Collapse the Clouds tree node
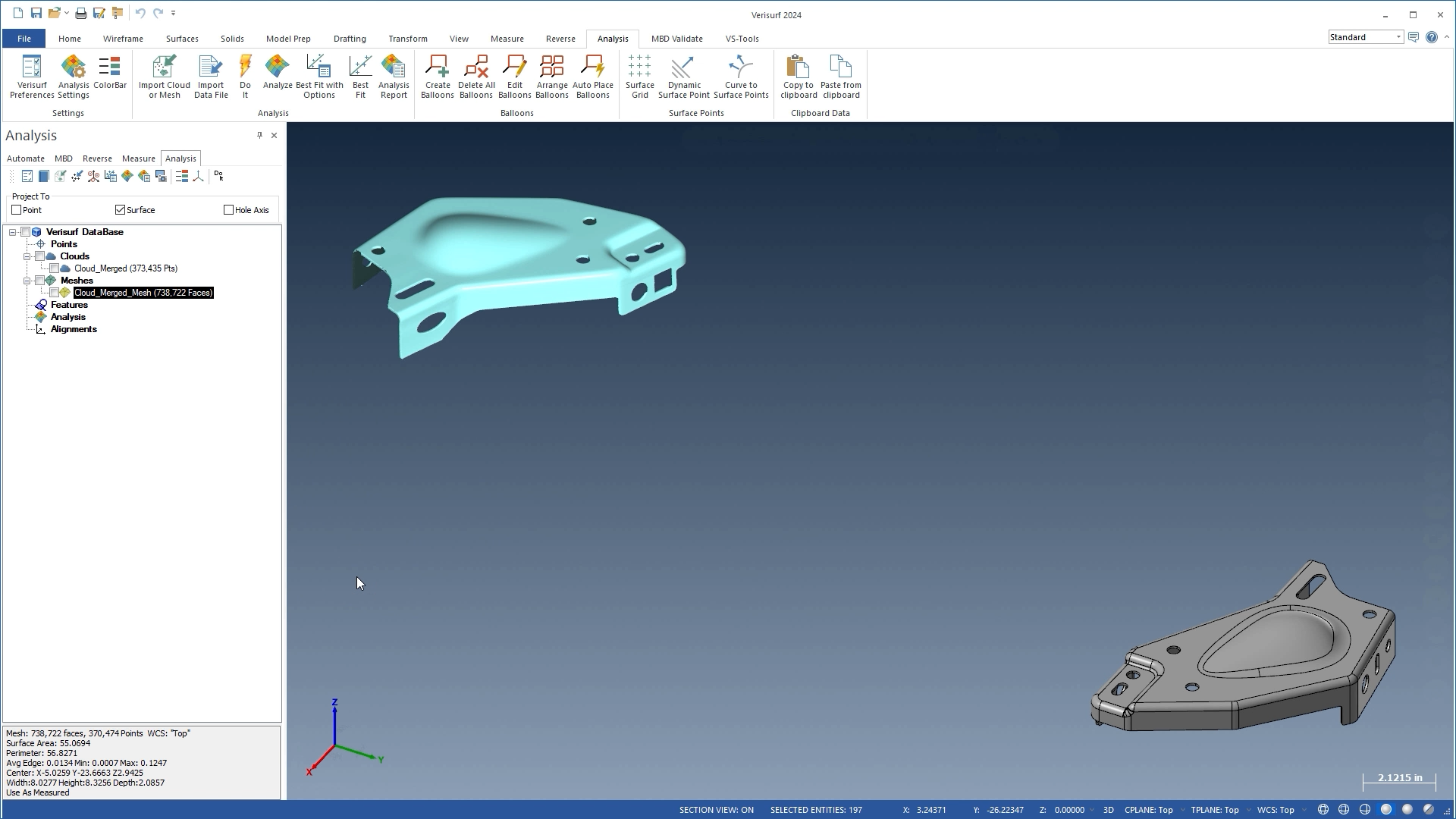Viewport: 1456px width, 819px height. [27, 256]
